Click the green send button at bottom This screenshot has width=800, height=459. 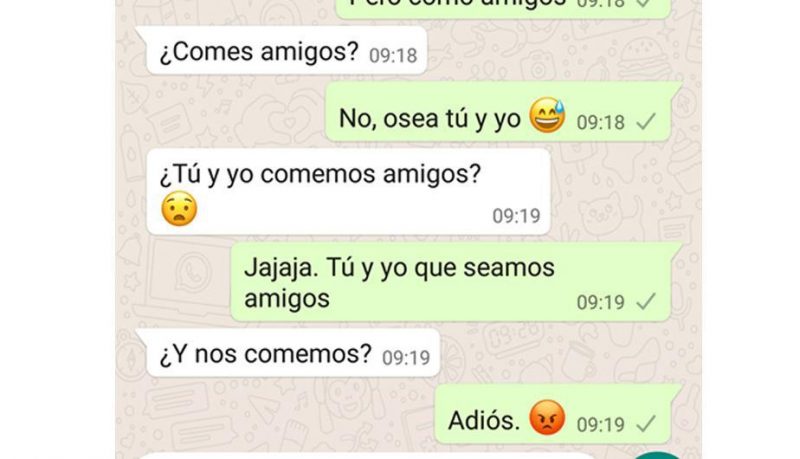[x=659, y=455]
